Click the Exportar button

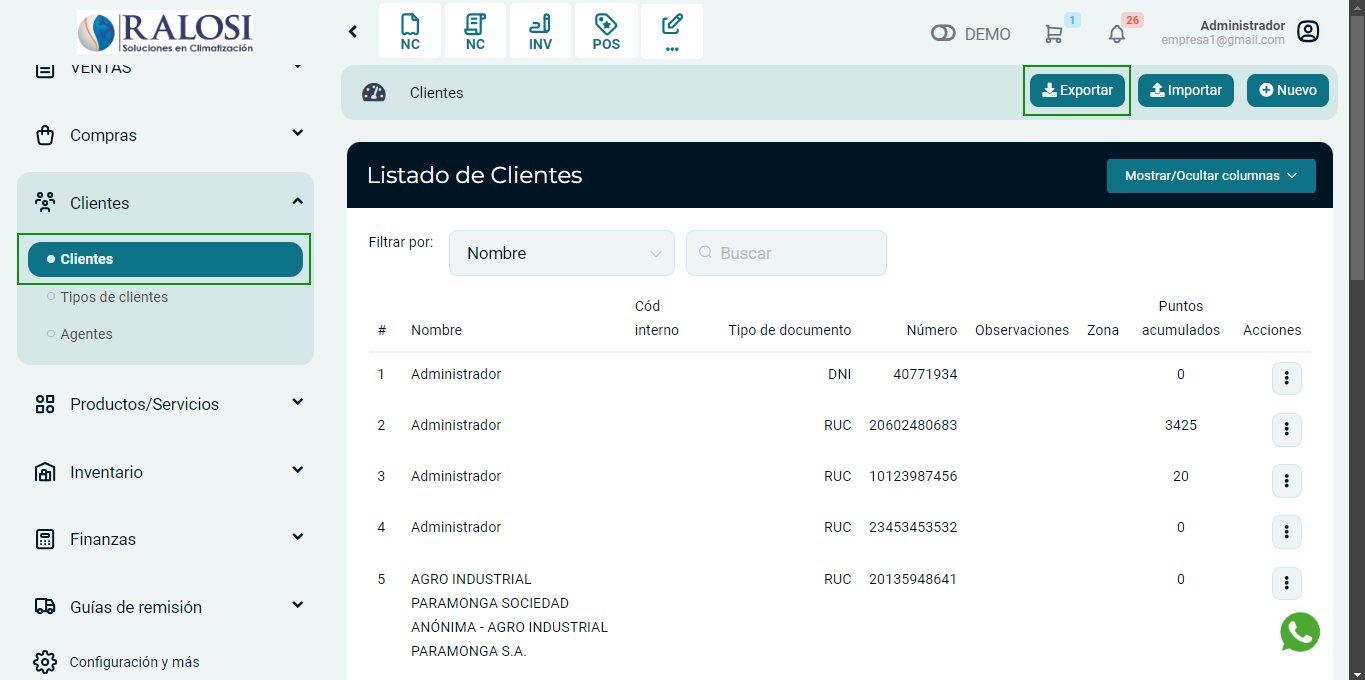point(1077,90)
